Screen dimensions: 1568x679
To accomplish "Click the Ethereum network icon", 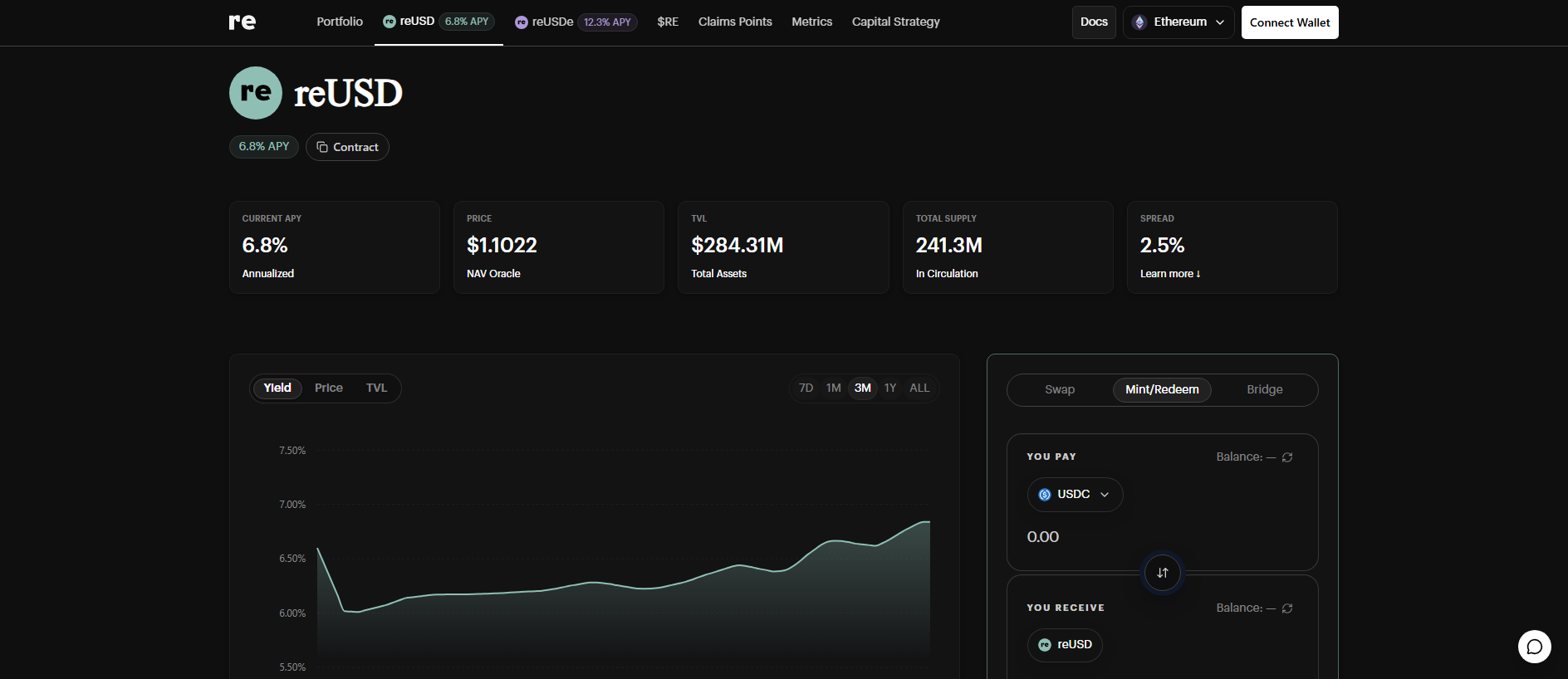I will [1139, 22].
